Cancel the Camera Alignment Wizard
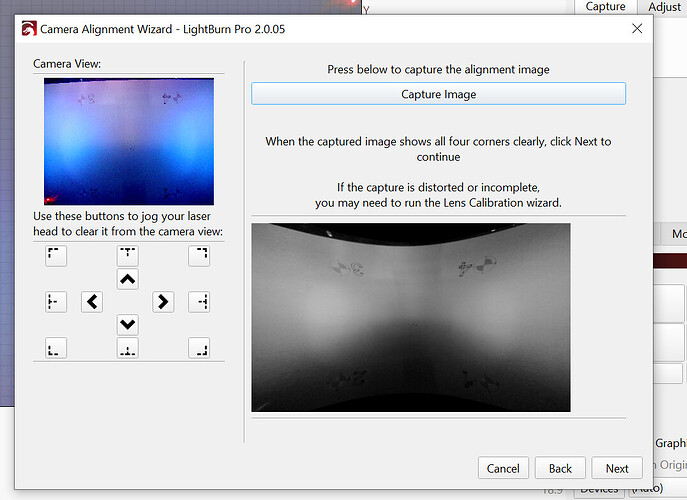687x500 pixels. pos(503,468)
